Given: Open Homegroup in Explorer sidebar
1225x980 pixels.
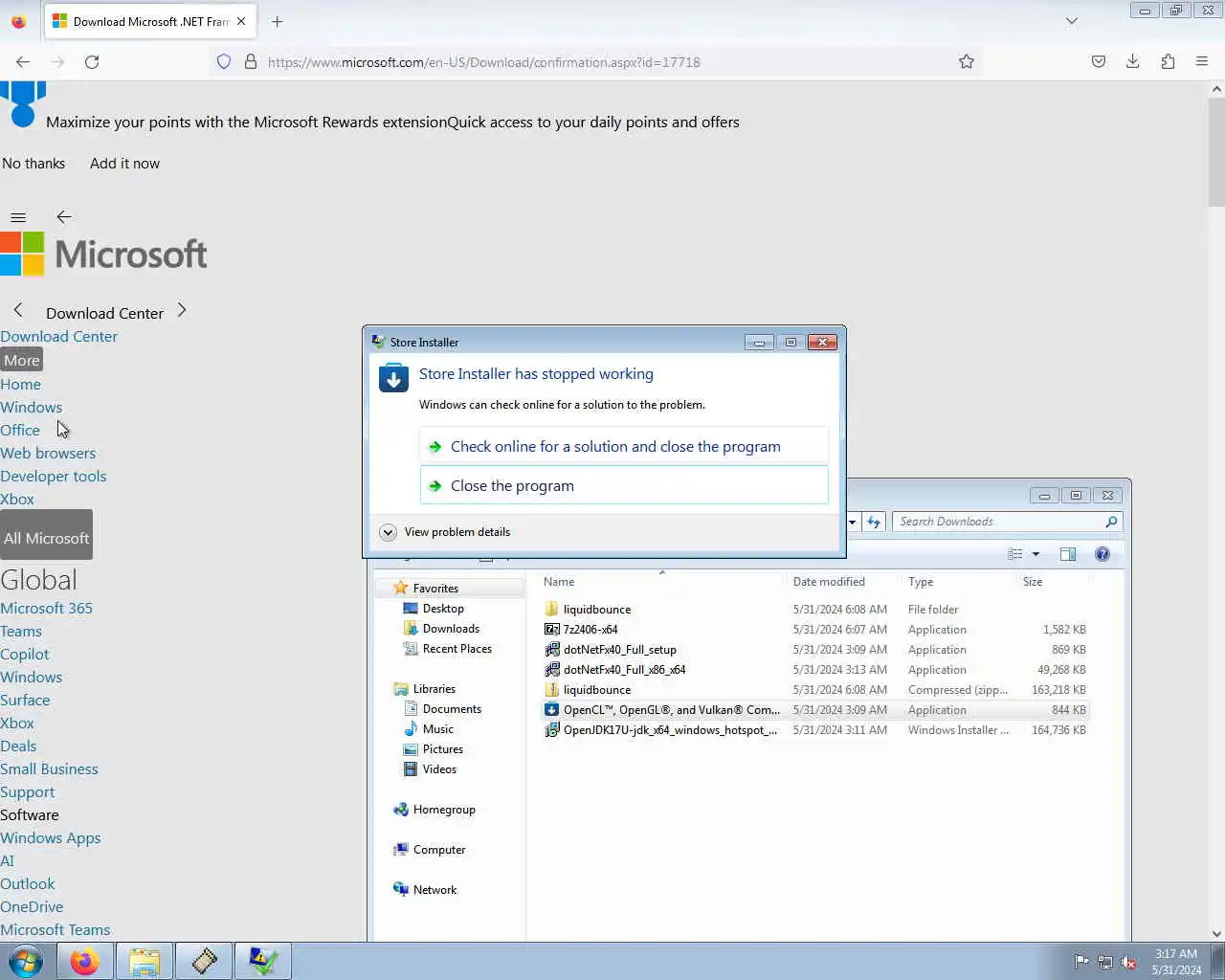Looking at the screenshot, I should 444,810.
